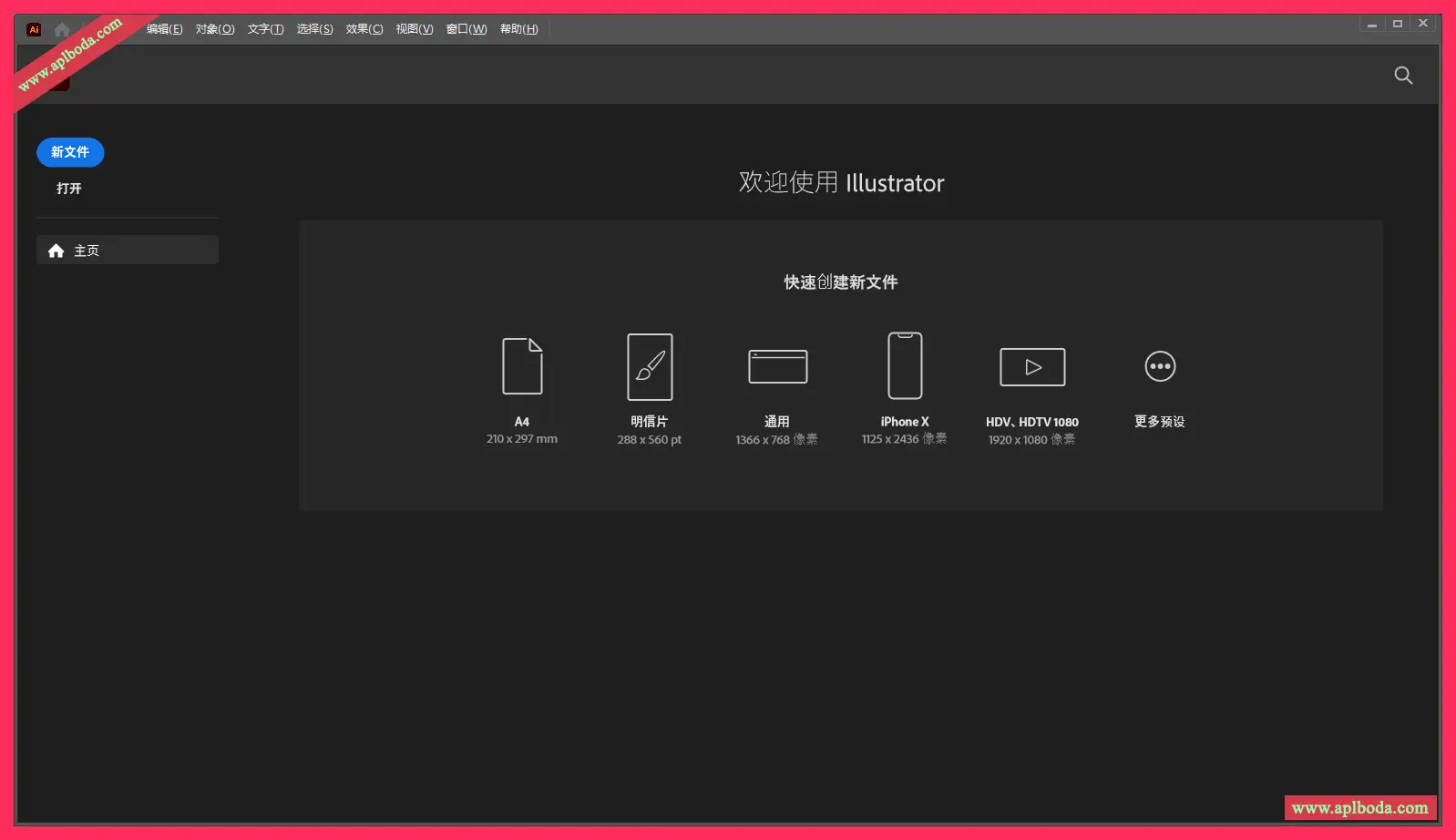Select the A4 document preset icon

coord(522,366)
